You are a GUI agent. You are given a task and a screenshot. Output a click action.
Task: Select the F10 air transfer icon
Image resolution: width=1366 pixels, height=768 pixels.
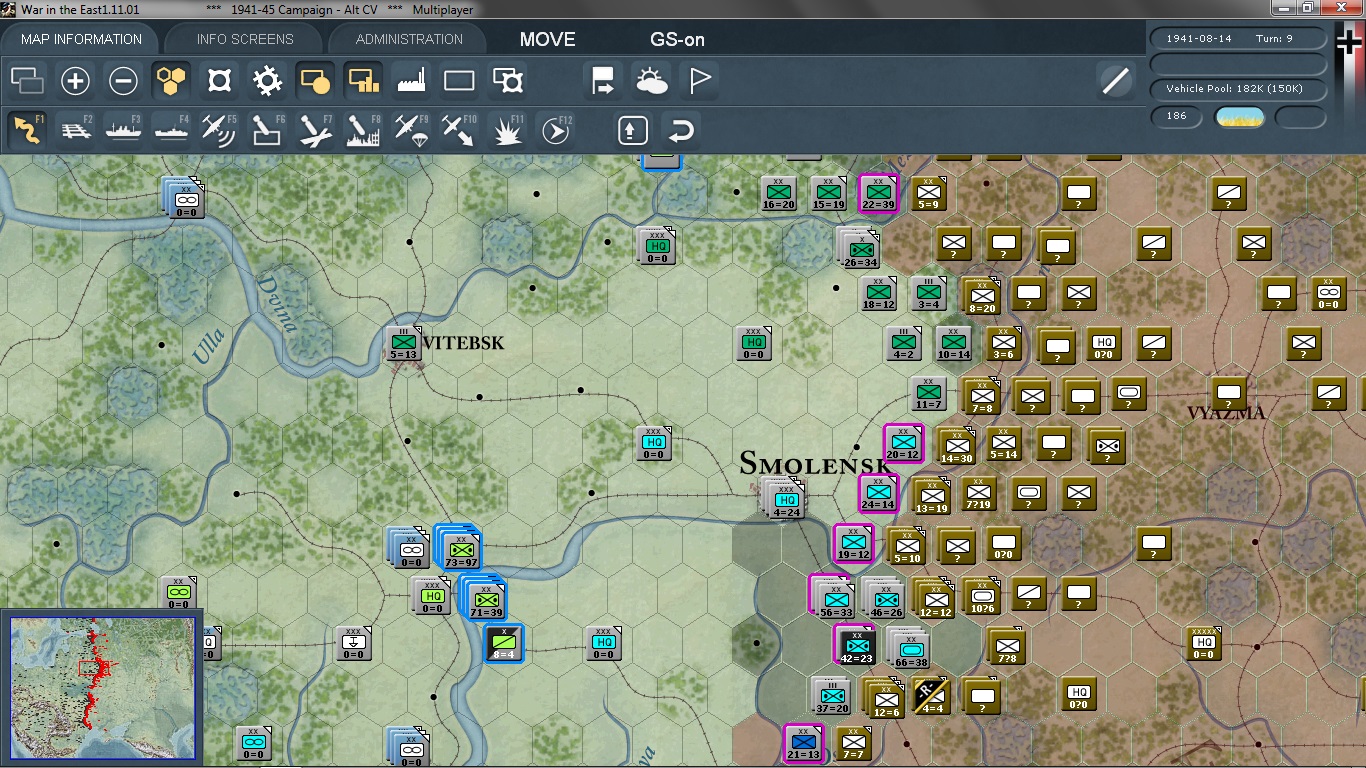click(459, 130)
